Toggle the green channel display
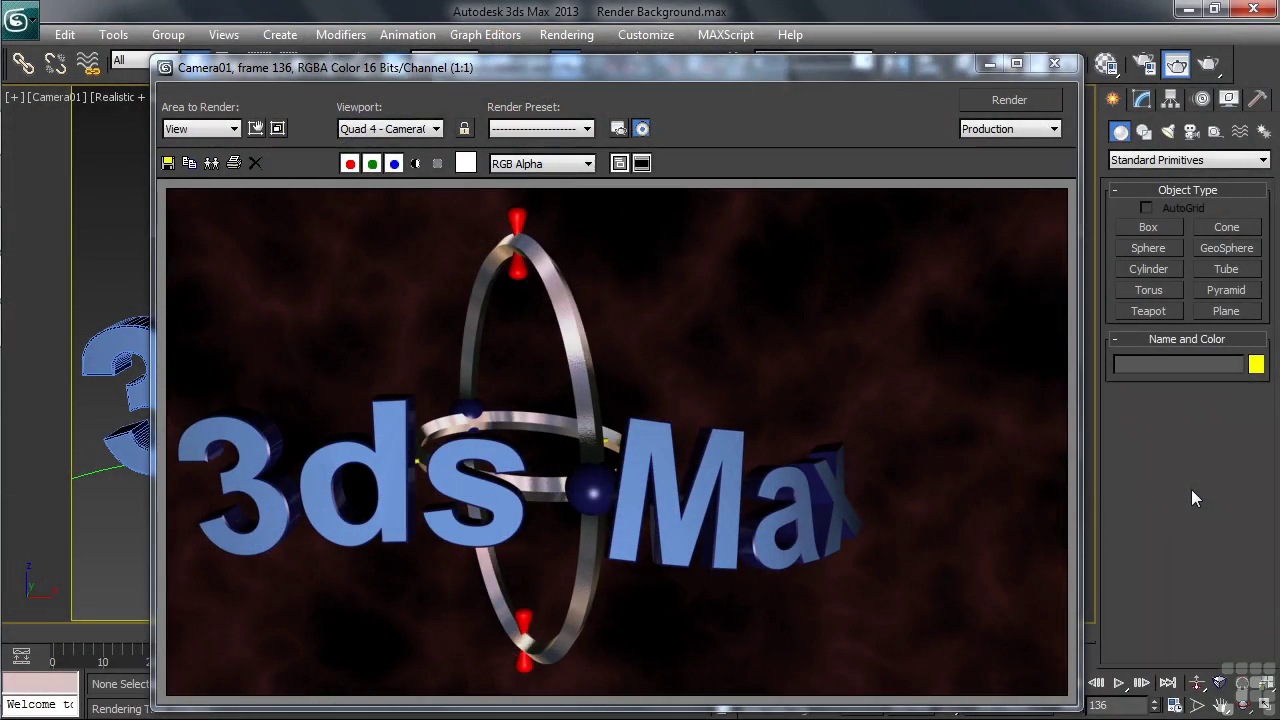This screenshot has height=720, width=1280. pos(372,164)
